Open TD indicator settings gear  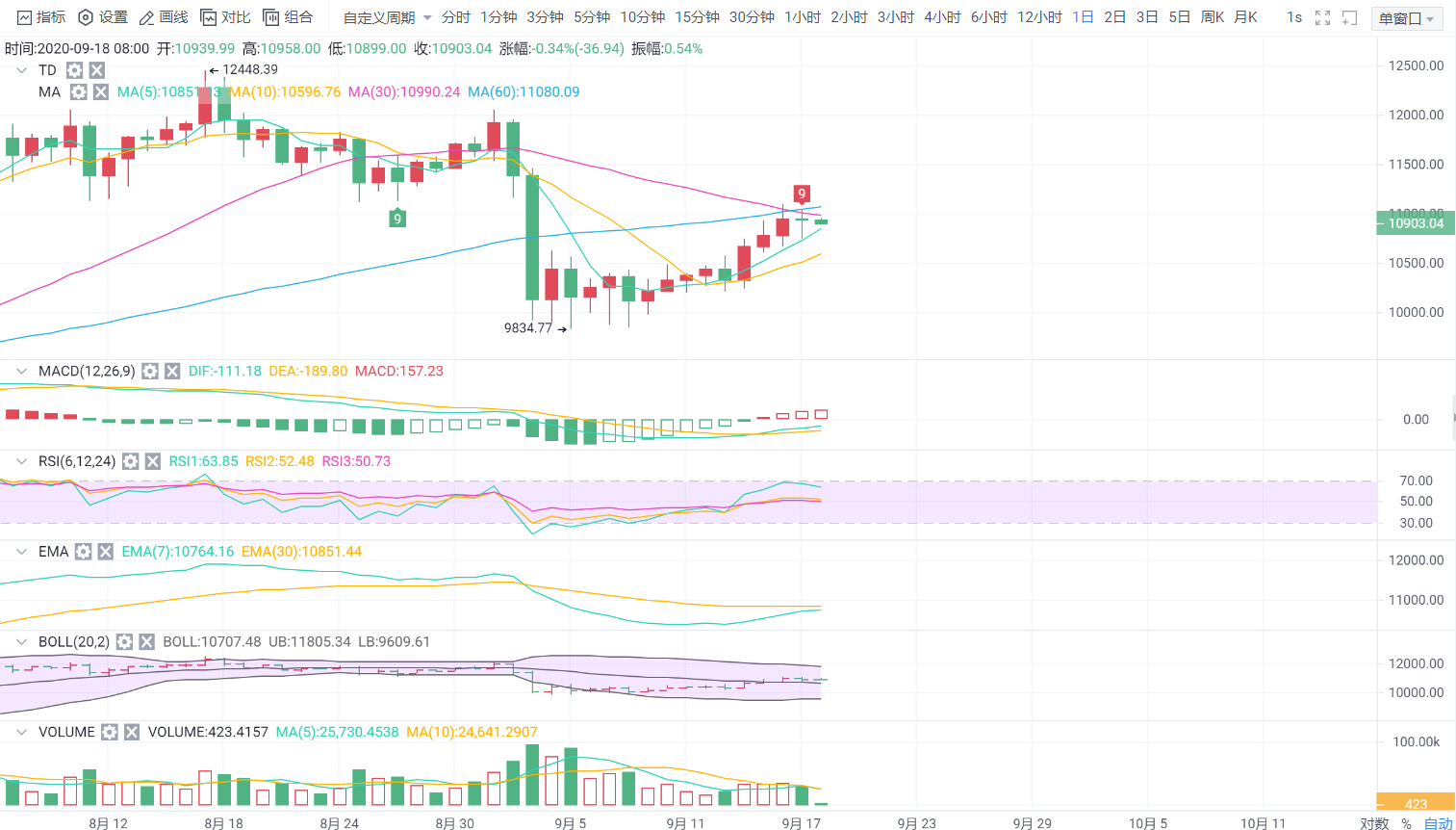click(x=74, y=70)
